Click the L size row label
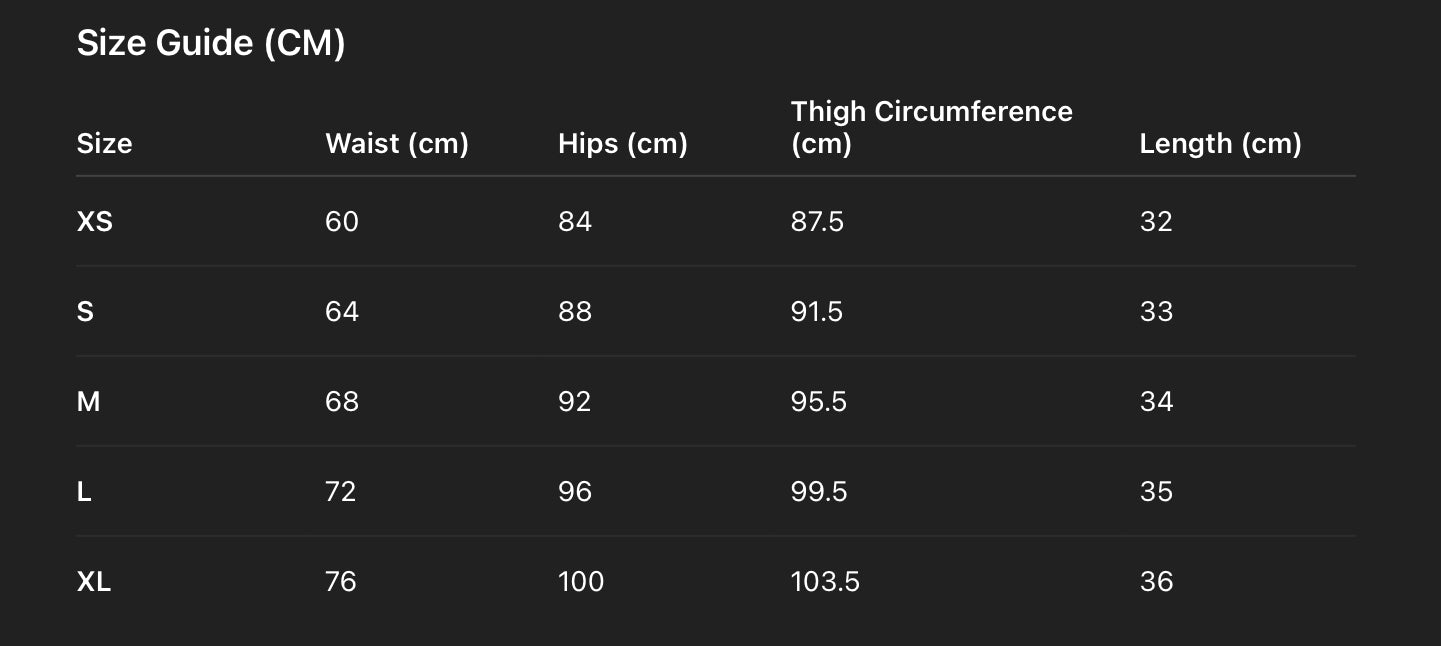The height and width of the screenshot is (646, 1441). [x=84, y=491]
